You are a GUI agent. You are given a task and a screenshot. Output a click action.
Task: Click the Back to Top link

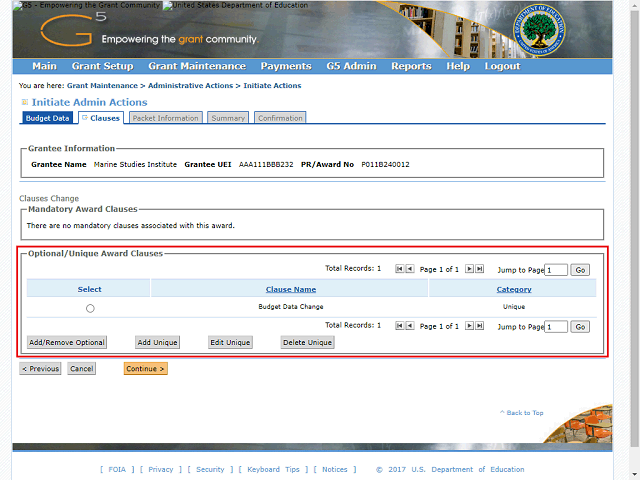click(x=522, y=413)
